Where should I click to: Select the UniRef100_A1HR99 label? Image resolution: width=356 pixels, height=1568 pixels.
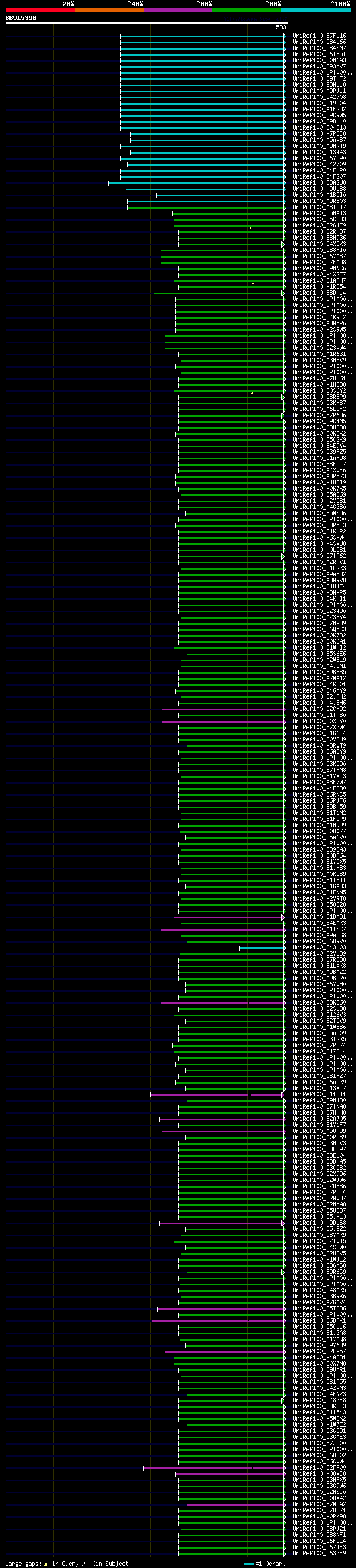click(319, 825)
